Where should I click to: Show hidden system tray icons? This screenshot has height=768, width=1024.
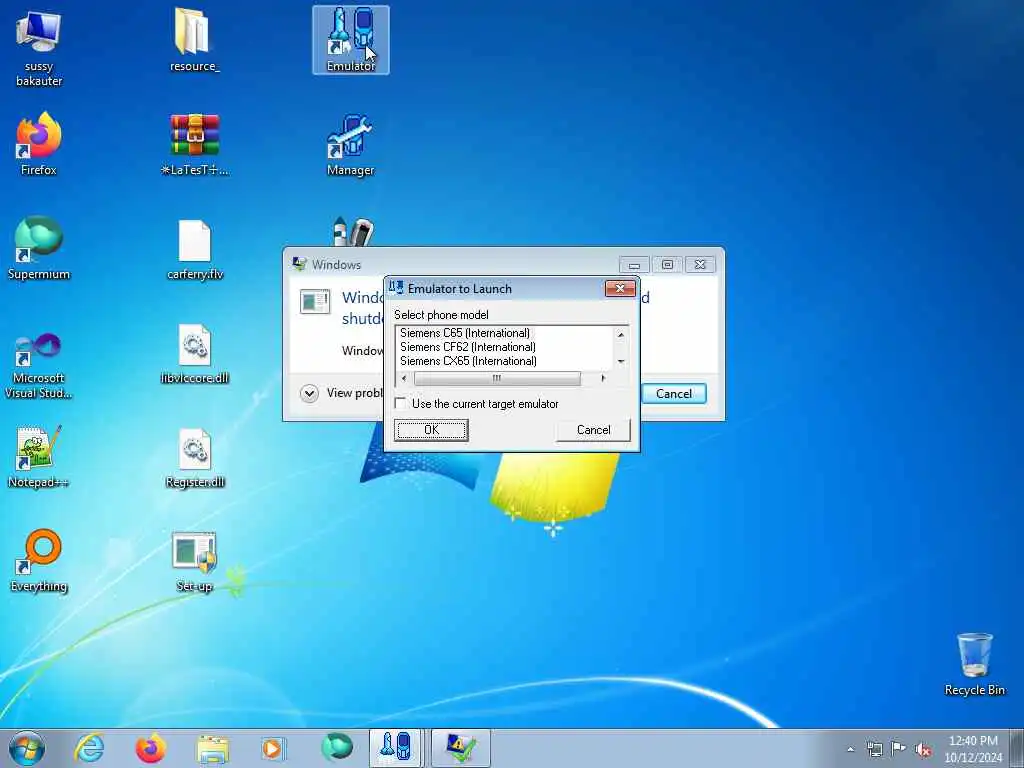tap(850, 749)
